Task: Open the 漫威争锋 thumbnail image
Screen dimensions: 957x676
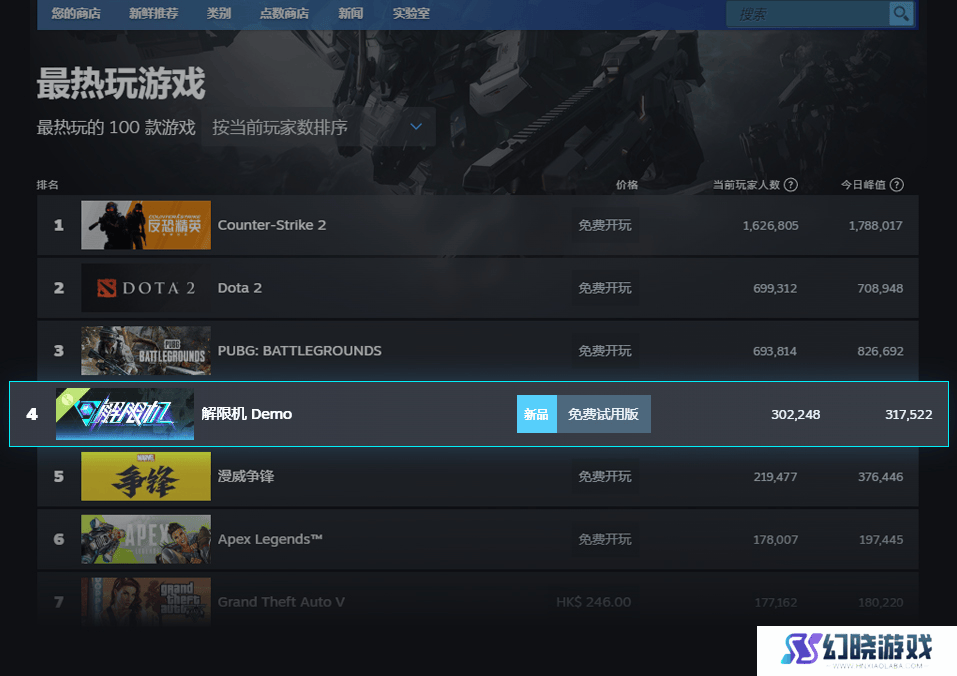Action: coord(146,476)
